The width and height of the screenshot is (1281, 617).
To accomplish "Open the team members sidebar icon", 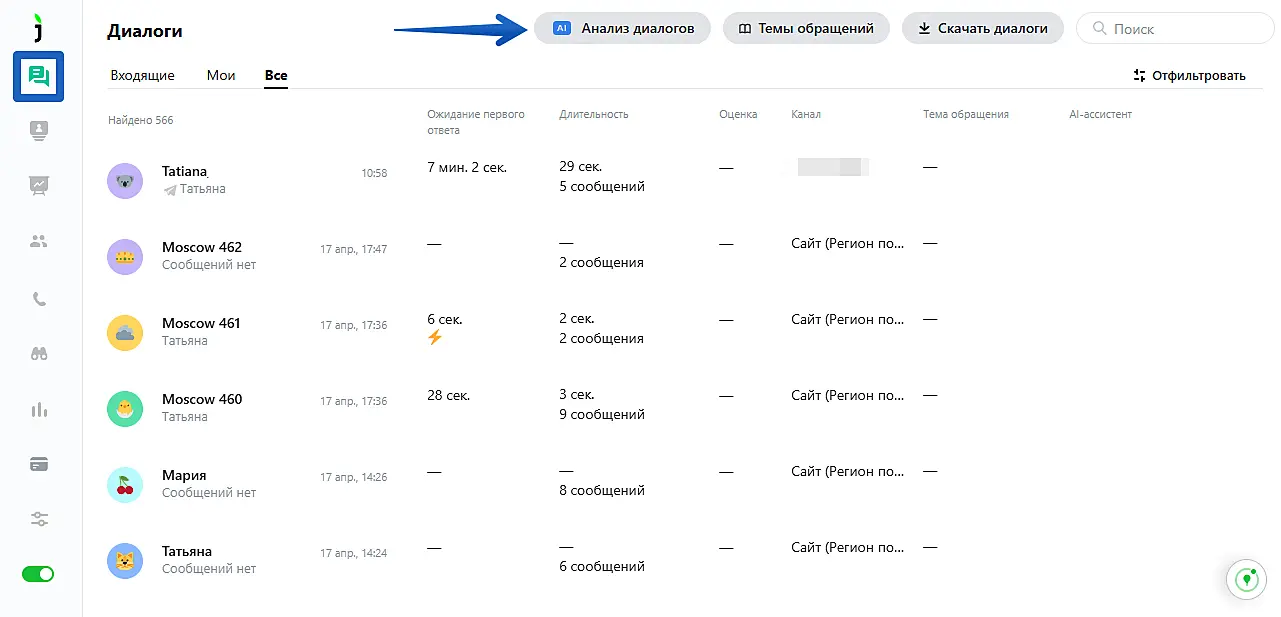I will (x=39, y=241).
